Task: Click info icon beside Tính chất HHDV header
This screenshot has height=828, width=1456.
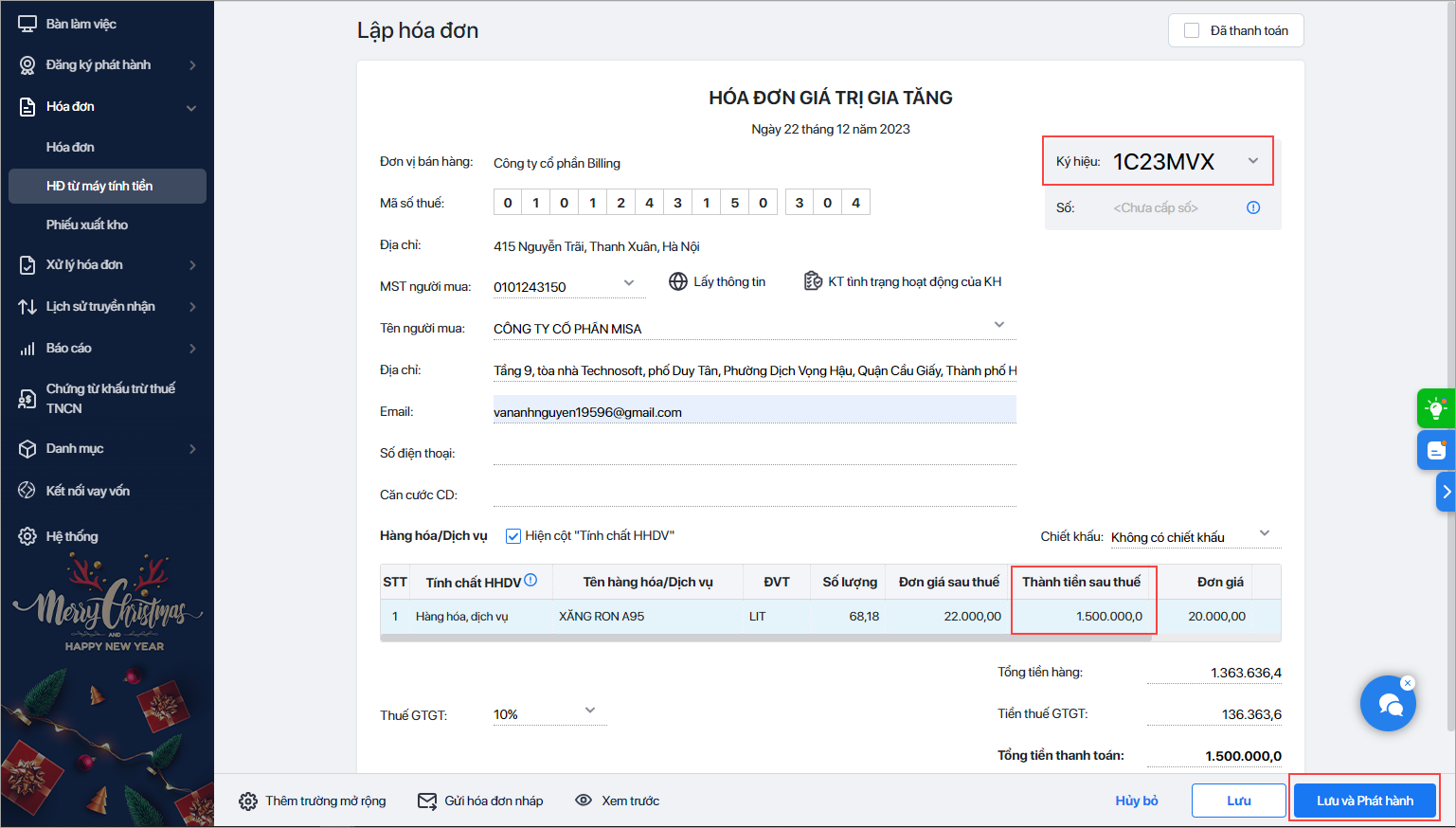Action: [x=530, y=580]
